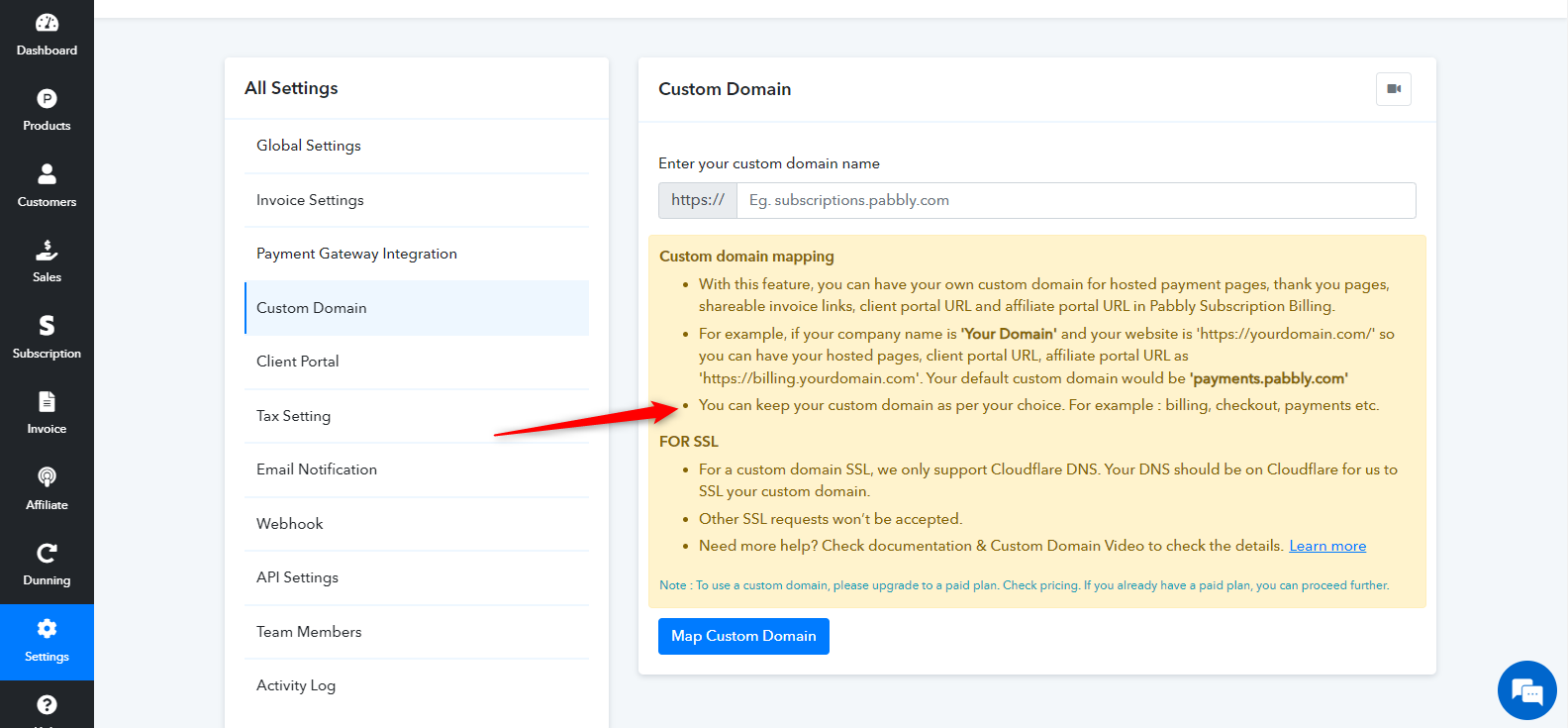The height and width of the screenshot is (728, 1568).
Task: Open the Subscription S icon
Action: (x=47, y=326)
